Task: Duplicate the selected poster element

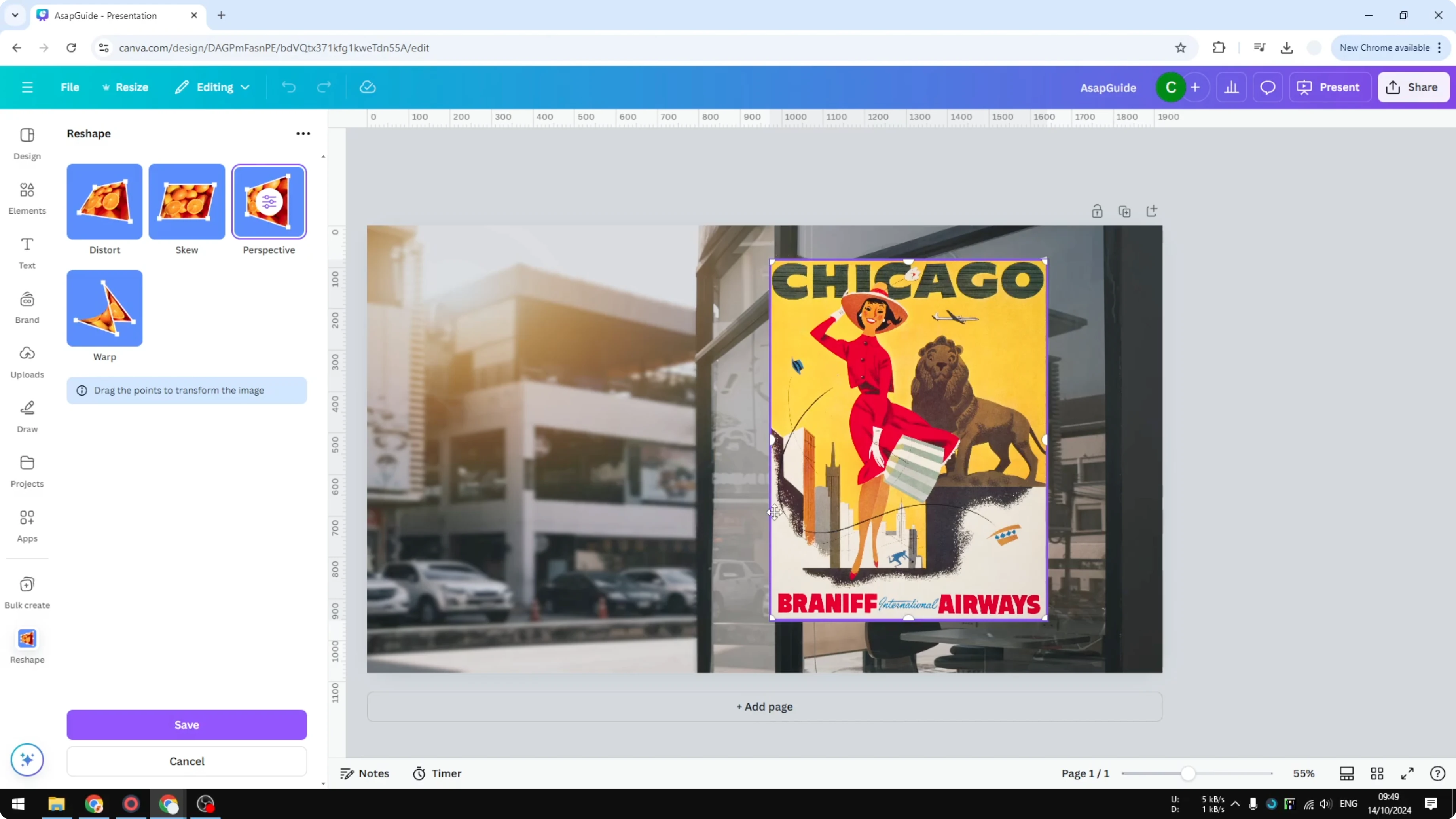Action: click(1125, 211)
